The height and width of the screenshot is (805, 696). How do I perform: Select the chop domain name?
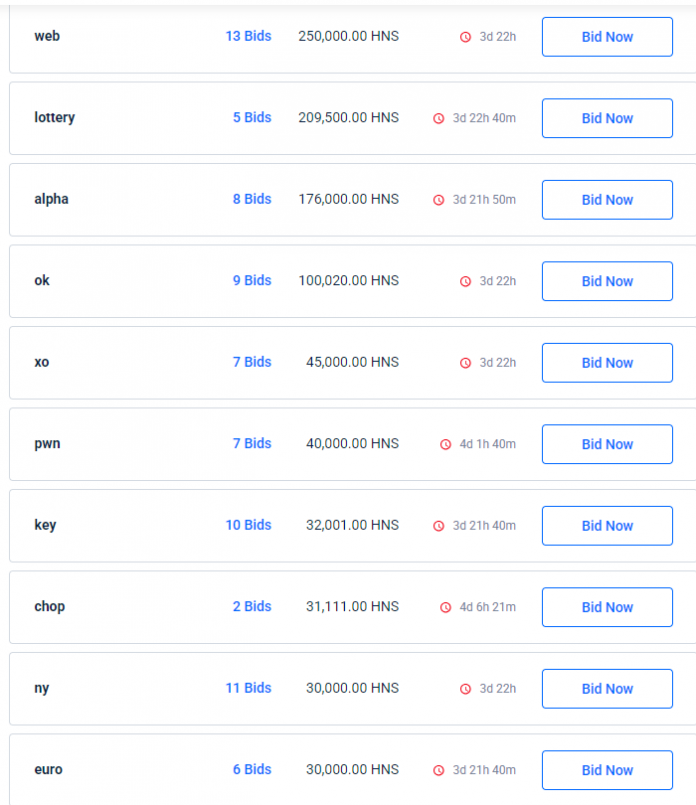pyautogui.click(x=49, y=606)
